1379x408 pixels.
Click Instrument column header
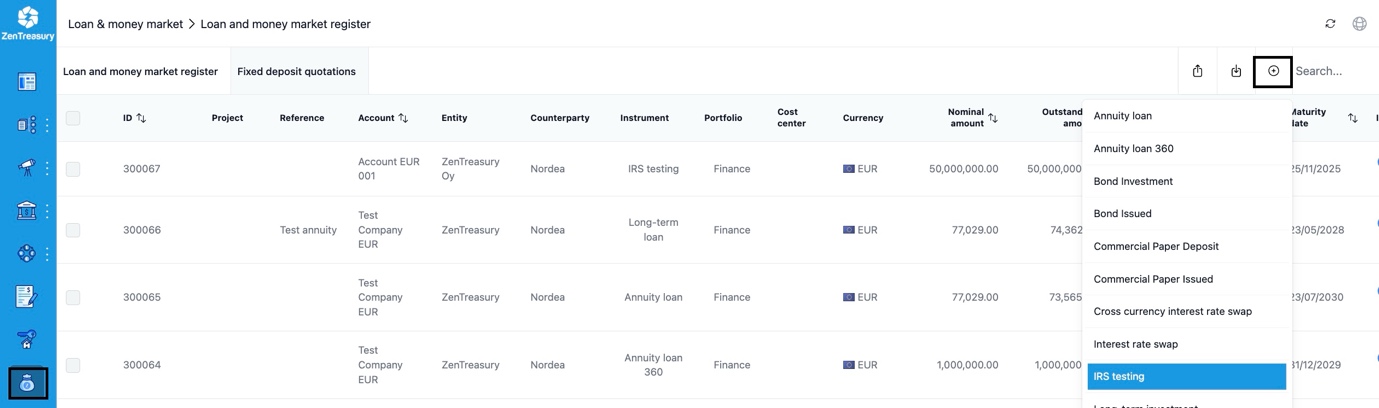tap(644, 118)
